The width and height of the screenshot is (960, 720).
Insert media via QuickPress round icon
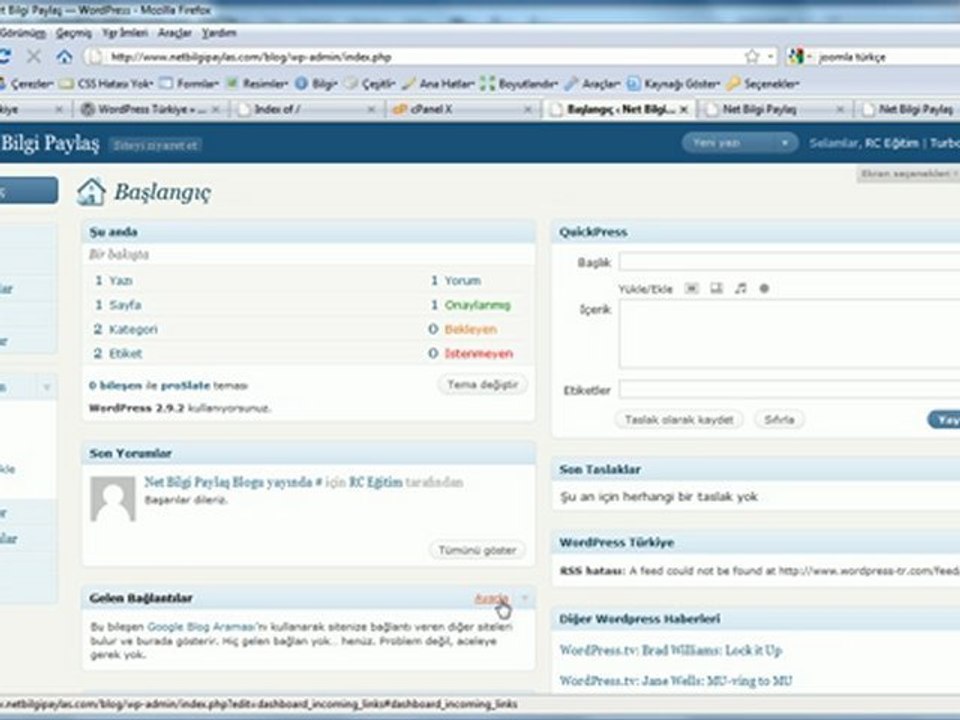coord(764,288)
